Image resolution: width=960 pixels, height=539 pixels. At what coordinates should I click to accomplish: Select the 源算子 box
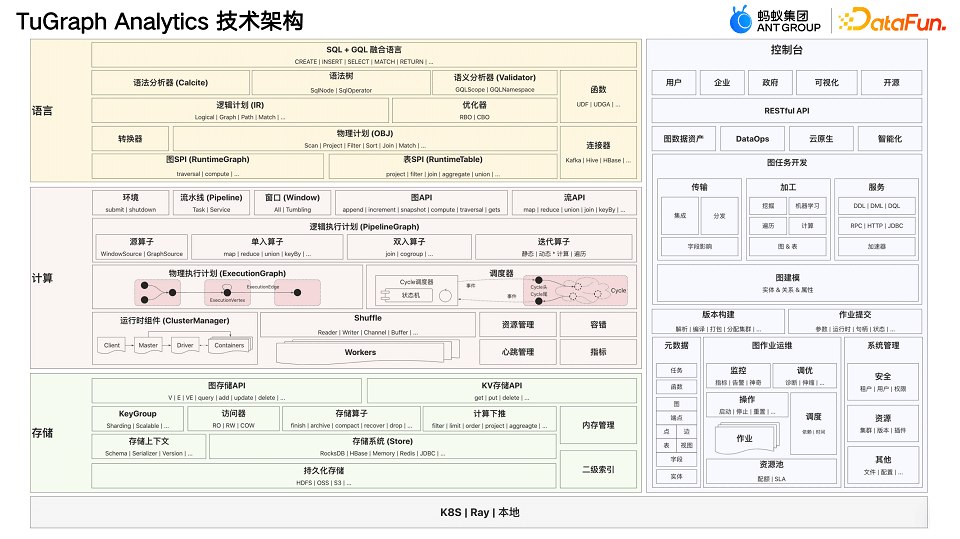tap(141, 247)
